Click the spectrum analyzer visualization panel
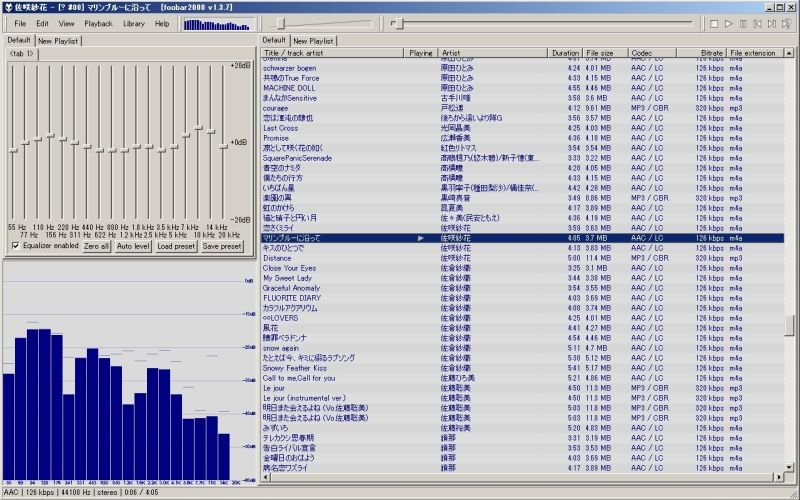 [129, 373]
